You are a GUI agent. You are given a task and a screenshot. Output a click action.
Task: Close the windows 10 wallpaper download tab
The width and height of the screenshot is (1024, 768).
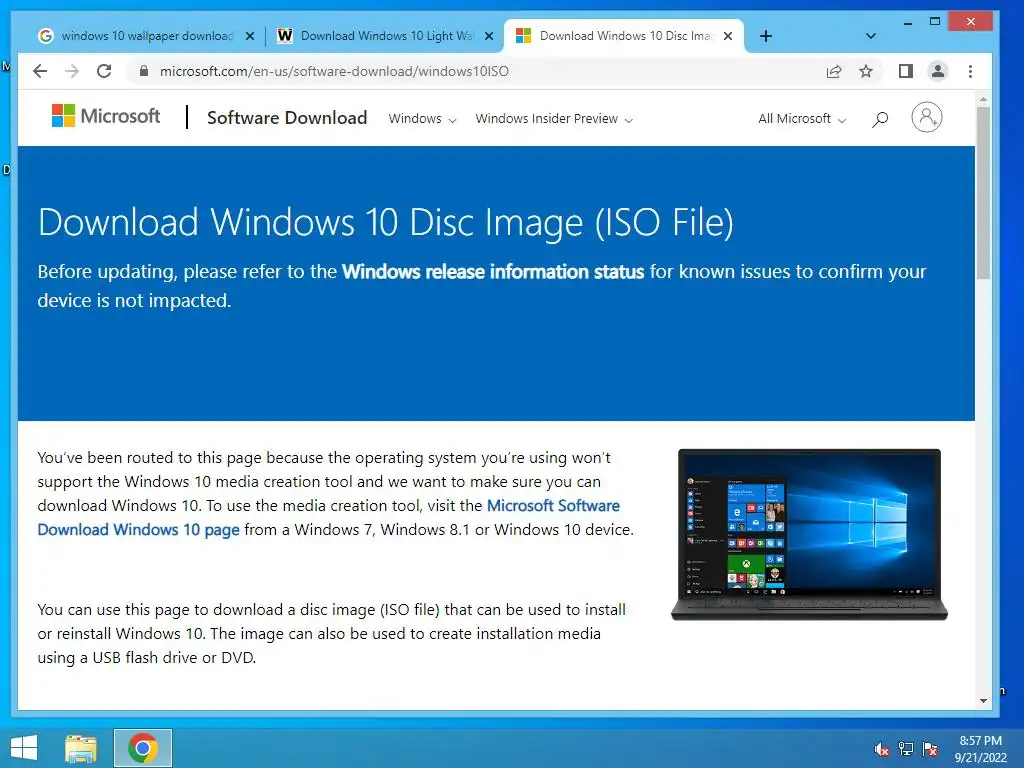[249, 36]
